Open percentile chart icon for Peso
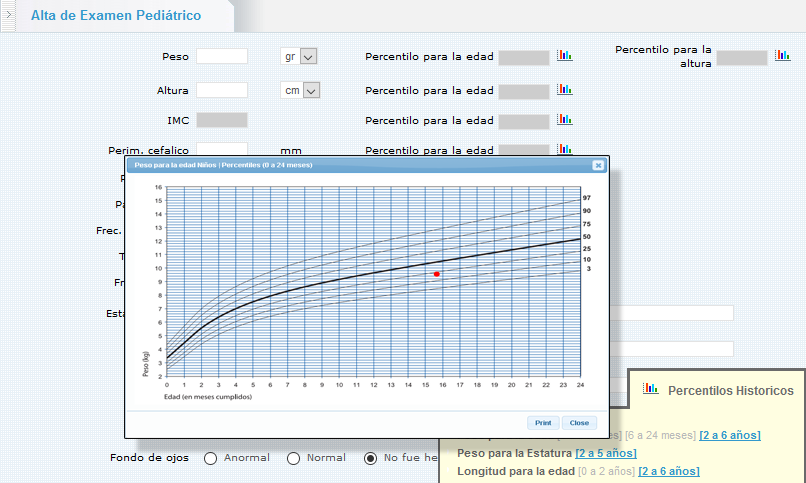 pyautogui.click(x=564, y=57)
